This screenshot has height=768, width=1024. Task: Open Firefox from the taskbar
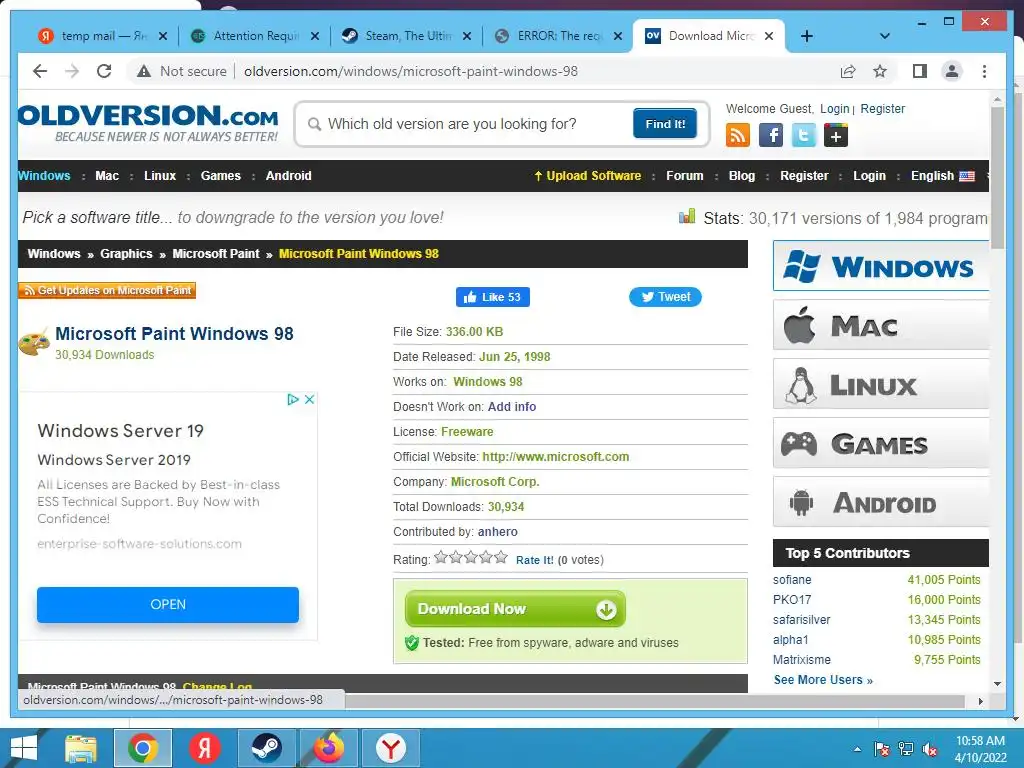(x=328, y=748)
